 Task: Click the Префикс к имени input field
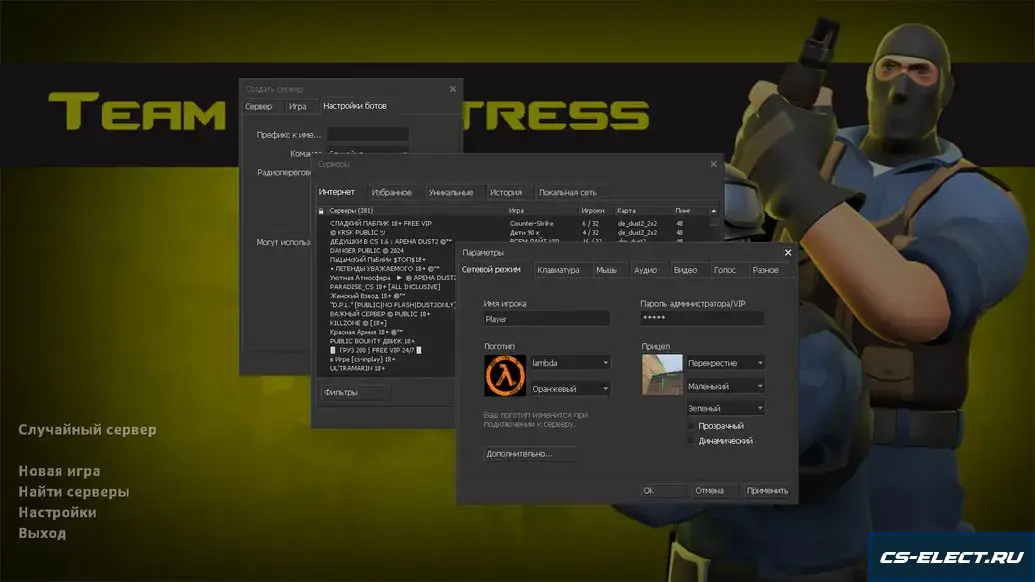(368, 135)
